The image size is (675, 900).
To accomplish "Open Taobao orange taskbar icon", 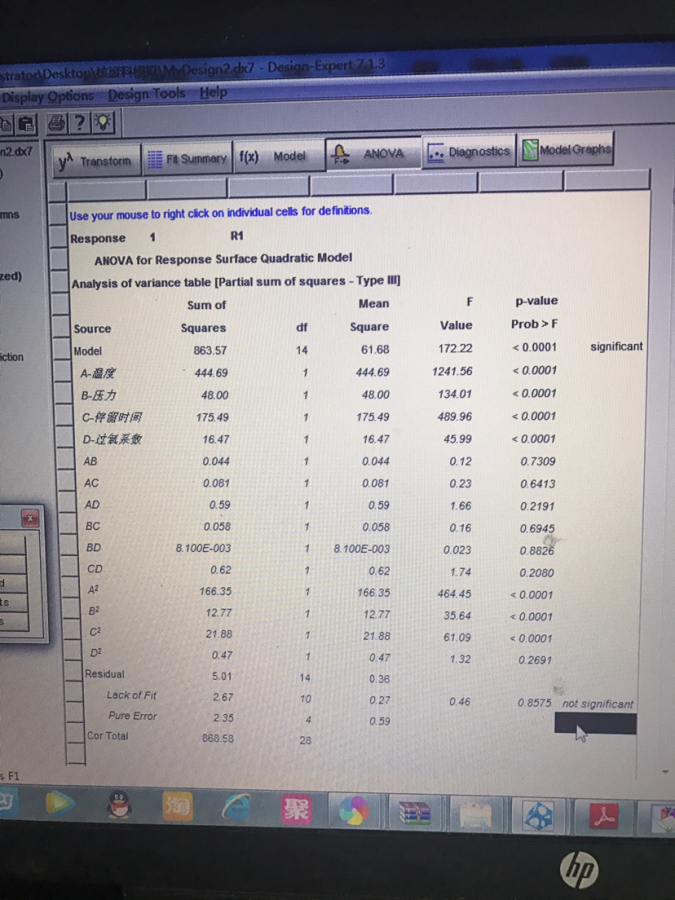I will click(x=178, y=806).
